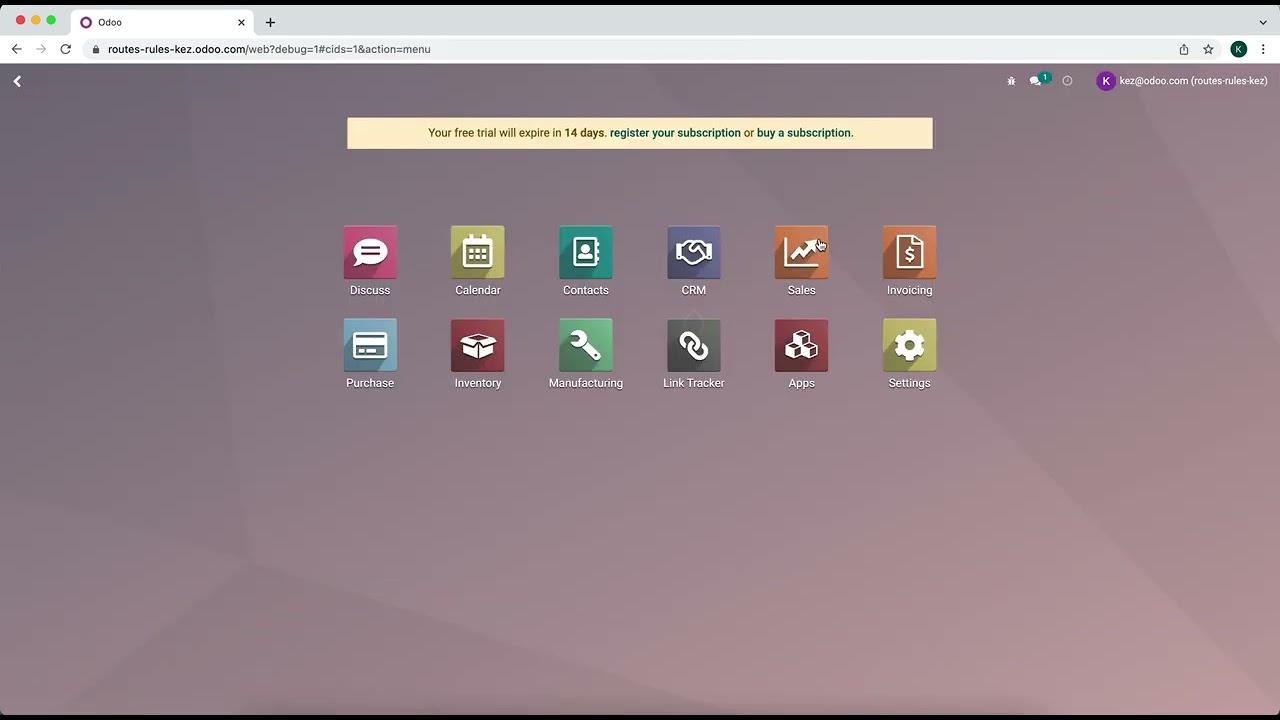
Task: Click the browser share icon
Action: (x=1184, y=49)
